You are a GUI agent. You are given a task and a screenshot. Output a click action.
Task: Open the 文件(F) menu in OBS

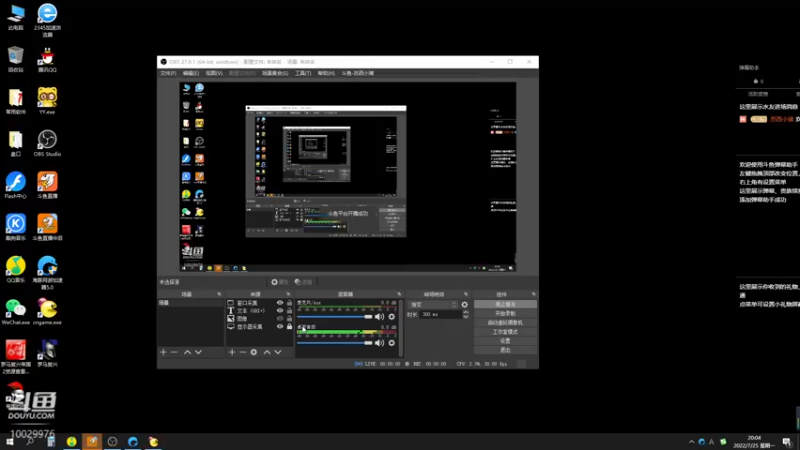[x=168, y=73]
